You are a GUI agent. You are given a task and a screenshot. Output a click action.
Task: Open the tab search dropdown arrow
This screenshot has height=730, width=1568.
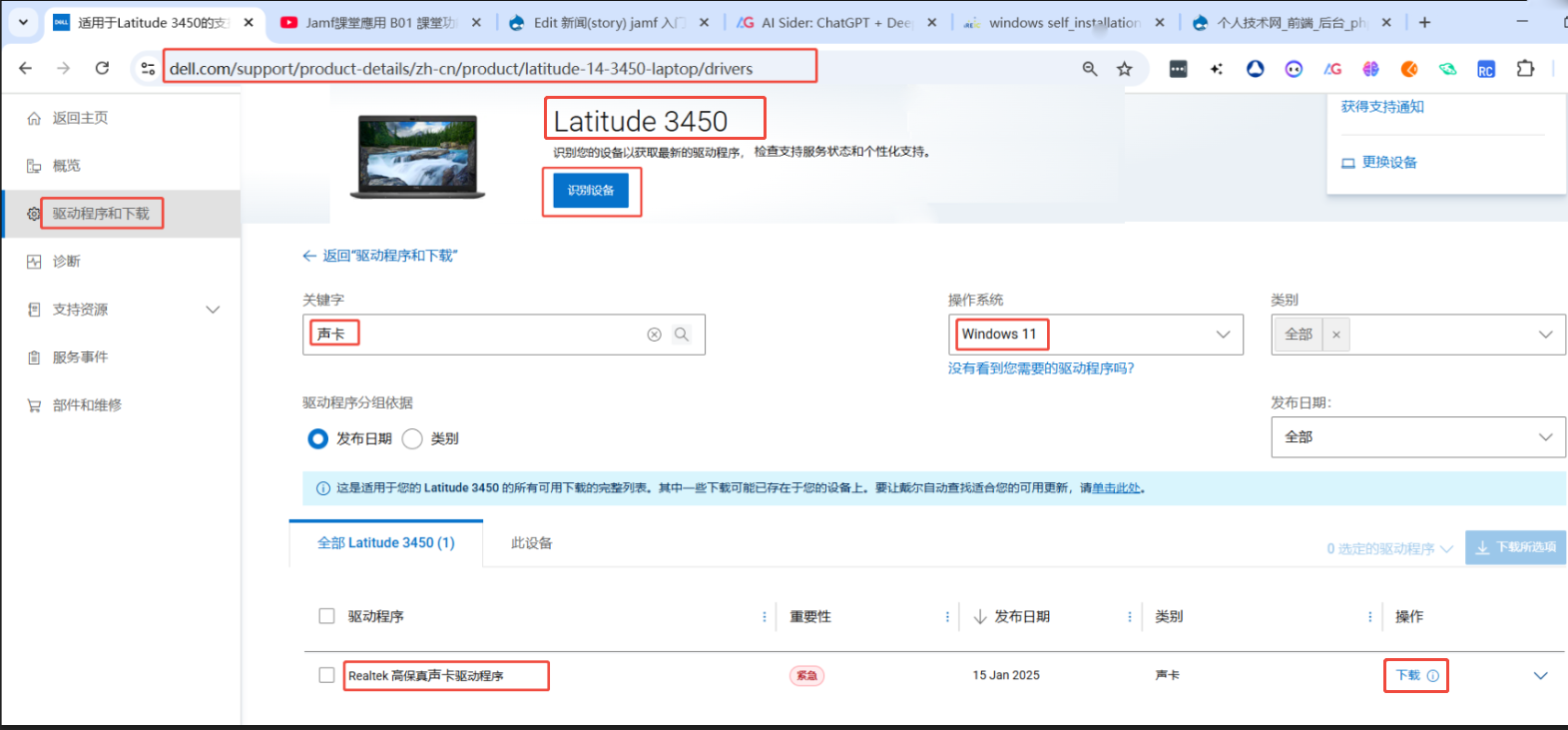pos(23,22)
